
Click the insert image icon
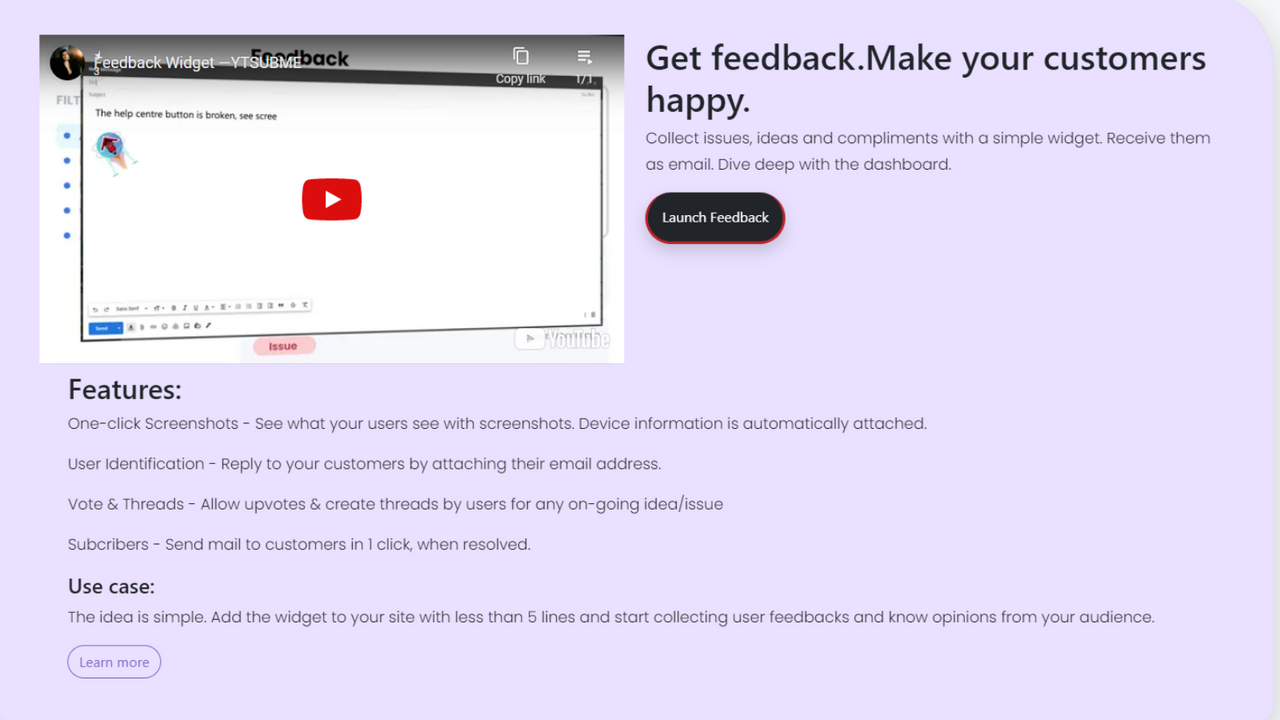pos(186,328)
